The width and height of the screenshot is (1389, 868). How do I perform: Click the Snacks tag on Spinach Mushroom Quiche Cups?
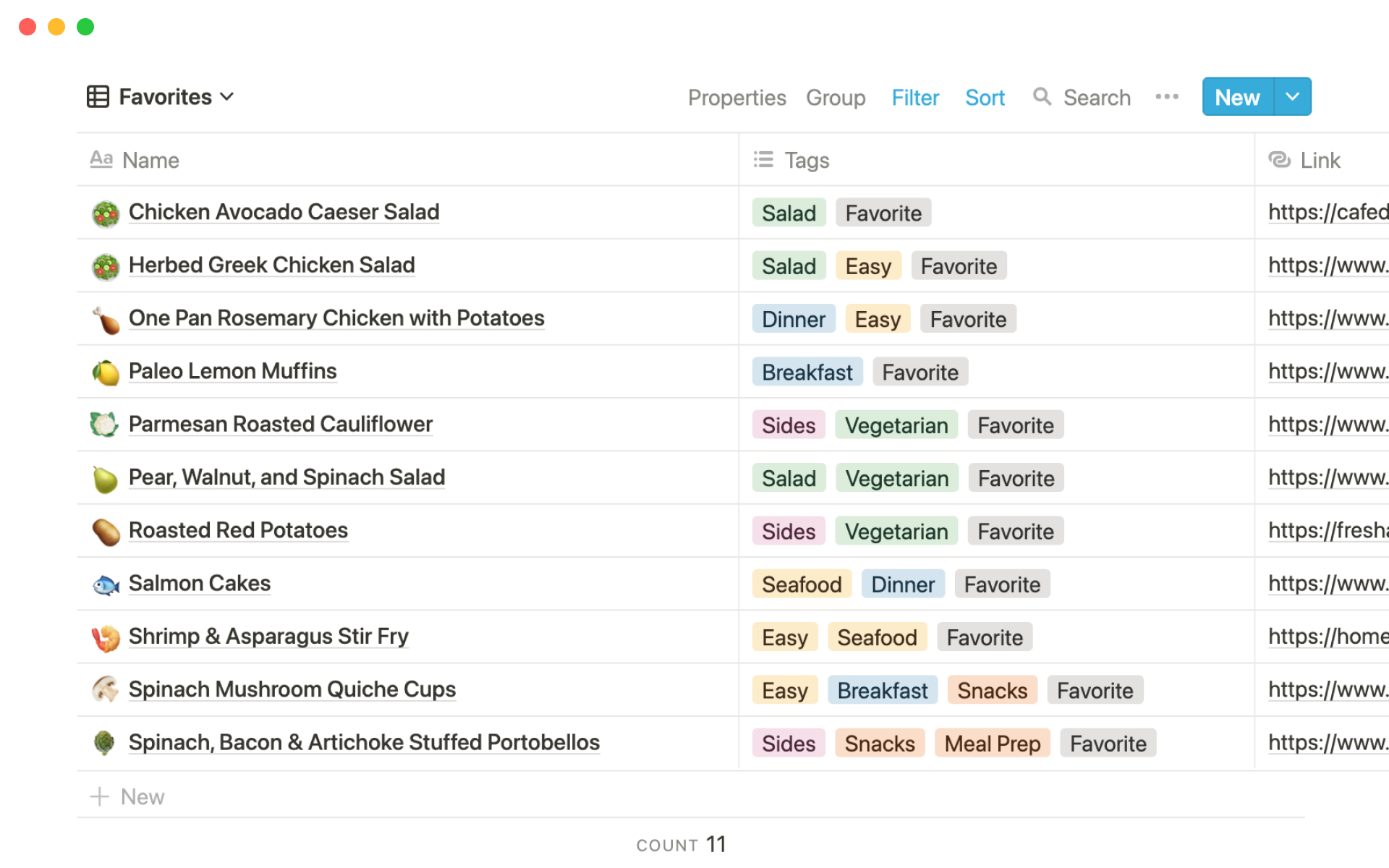click(x=990, y=690)
